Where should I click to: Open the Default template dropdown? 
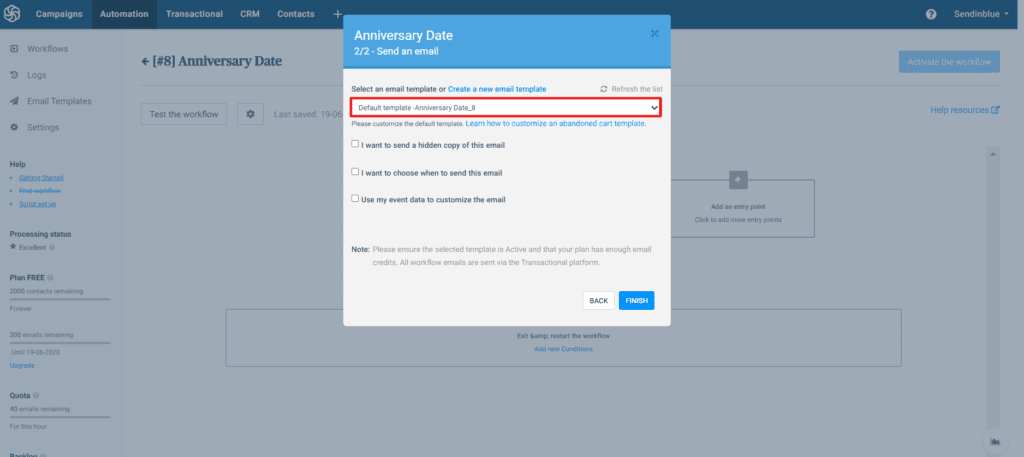(506, 107)
